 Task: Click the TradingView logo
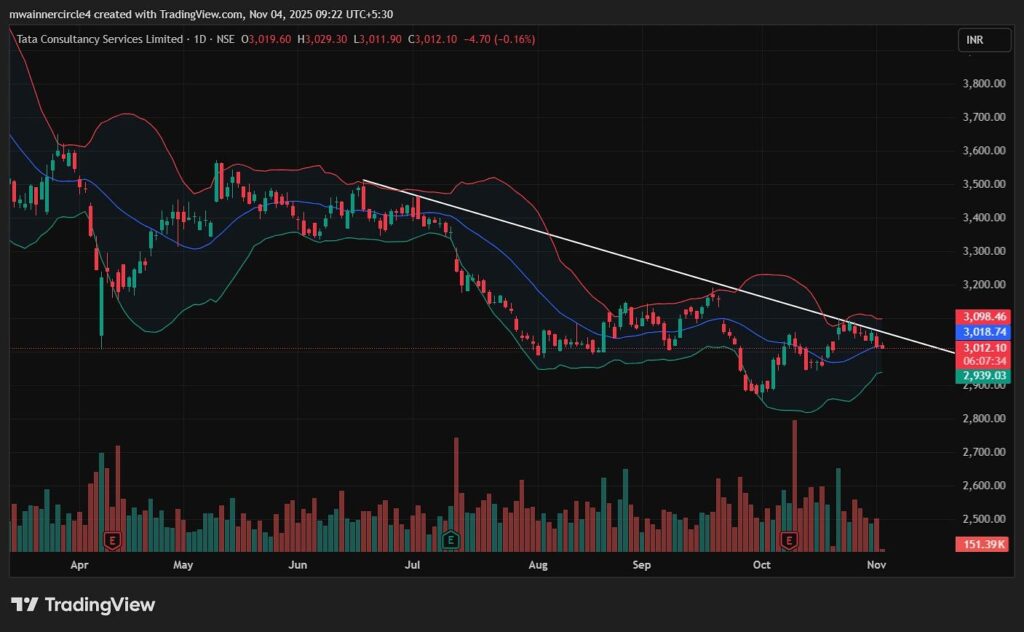pos(83,605)
